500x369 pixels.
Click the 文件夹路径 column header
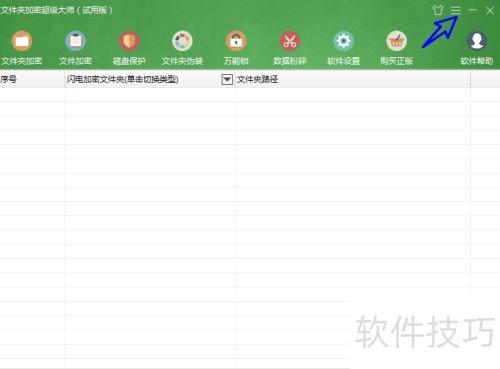[x=353, y=79]
